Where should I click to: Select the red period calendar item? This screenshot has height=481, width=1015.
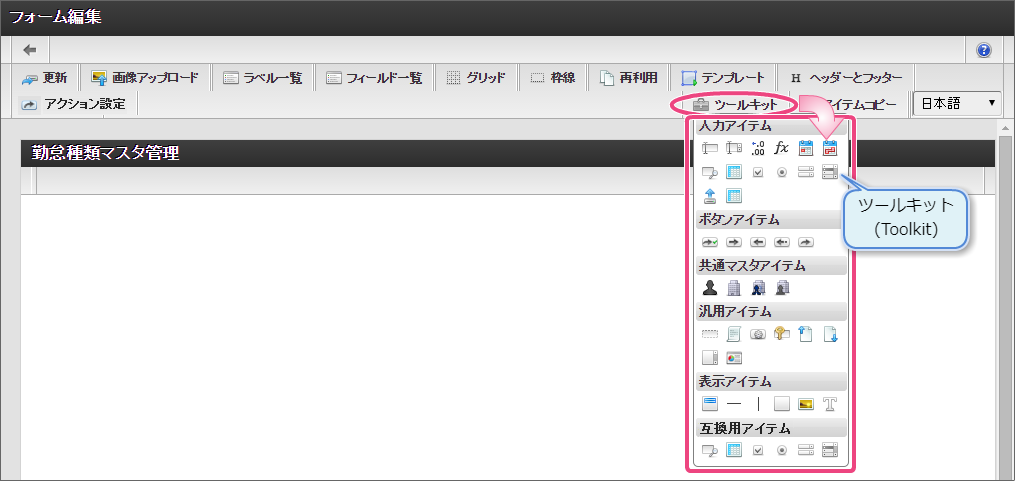(x=830, y=148)
